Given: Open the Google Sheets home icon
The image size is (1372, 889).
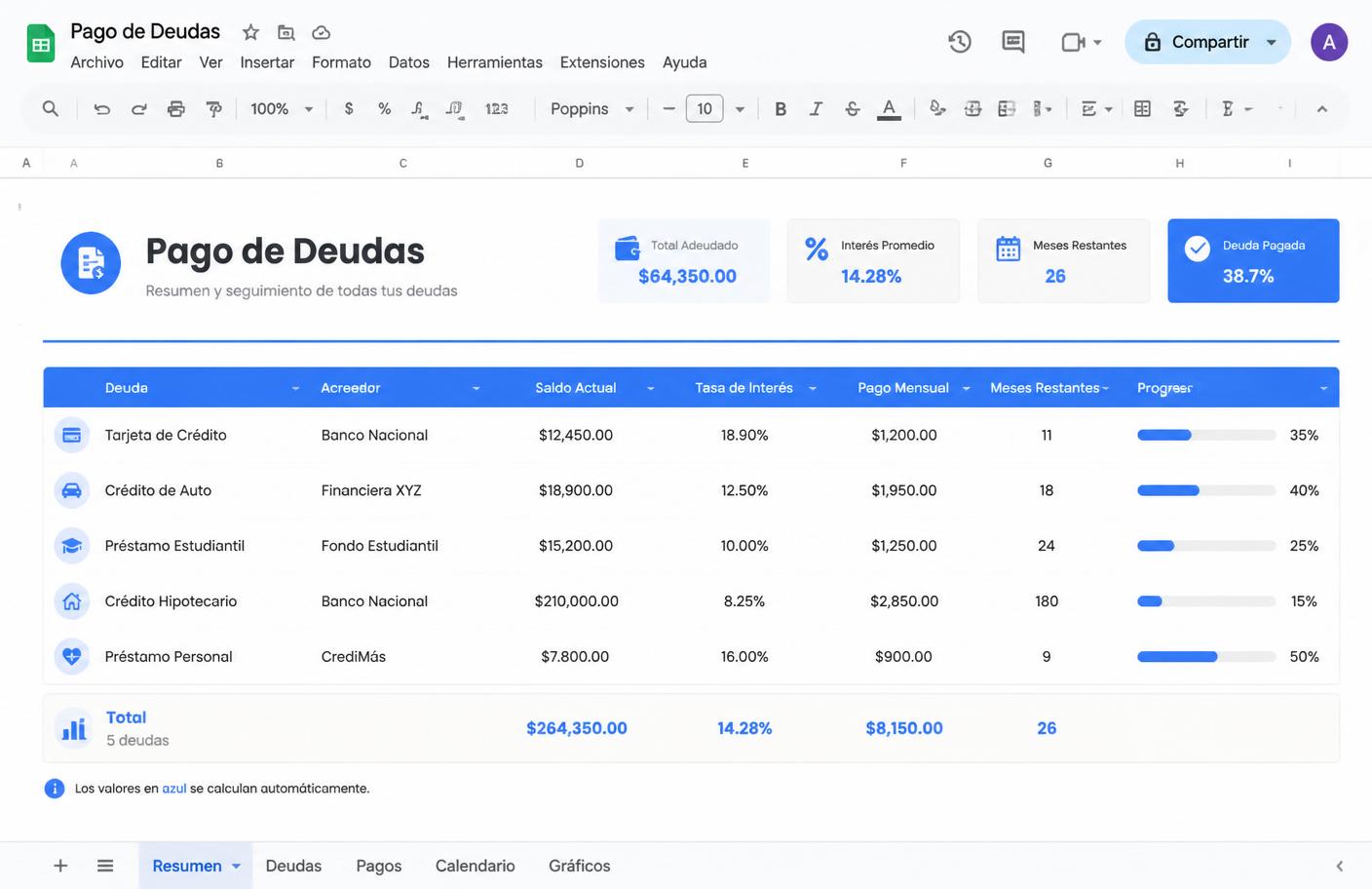Looking at the screenshot, I should click(x=40, y=43).
